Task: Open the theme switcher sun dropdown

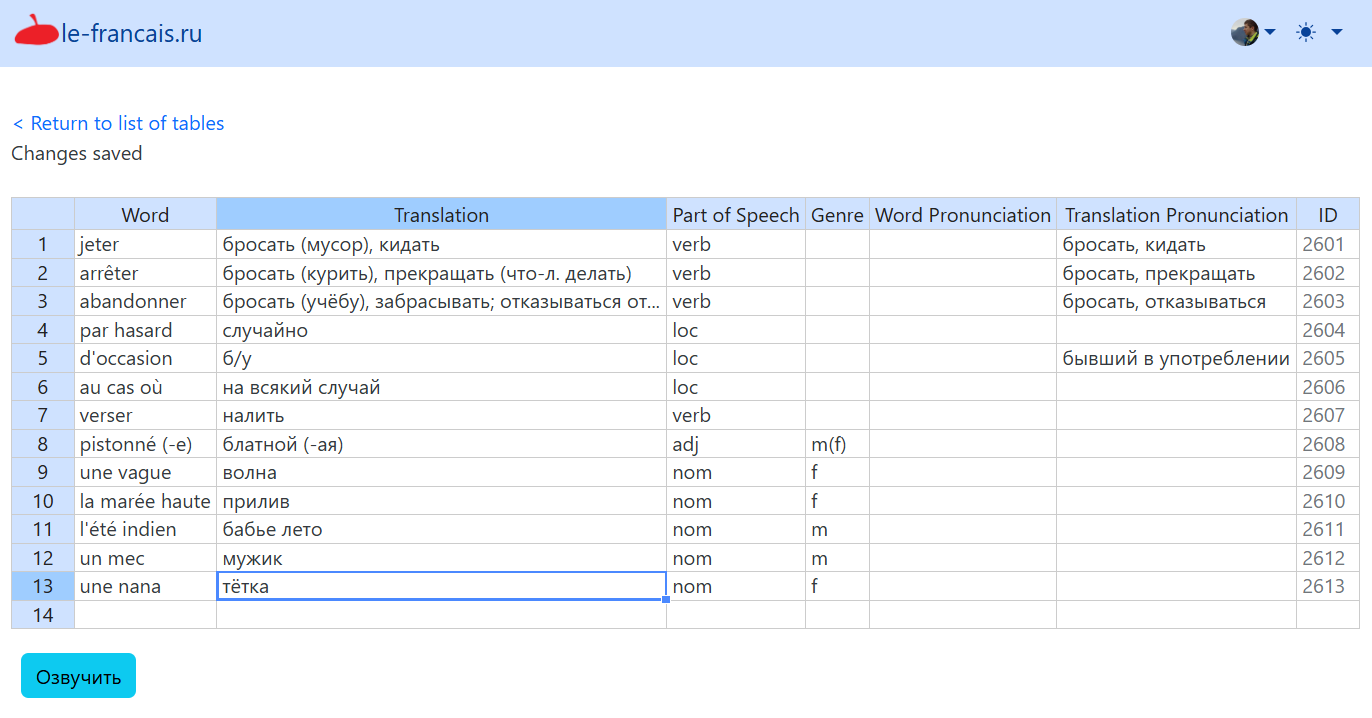Action: tap(1319, 32)
